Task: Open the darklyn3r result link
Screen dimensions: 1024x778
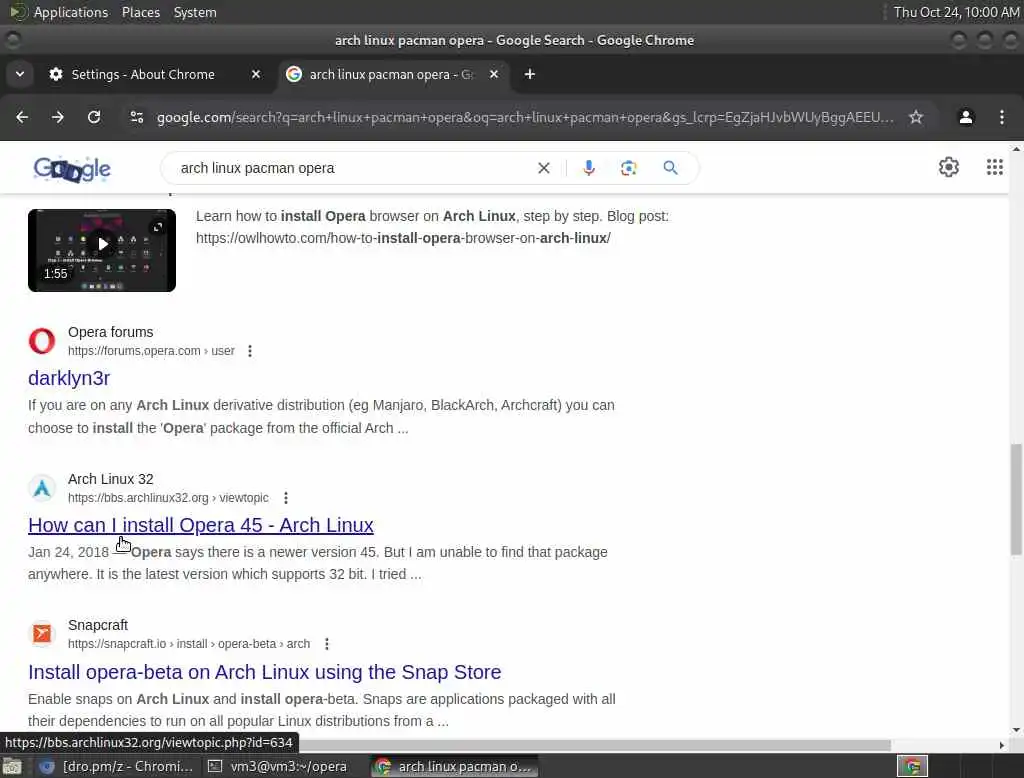Action: click(x=69, y=378)
